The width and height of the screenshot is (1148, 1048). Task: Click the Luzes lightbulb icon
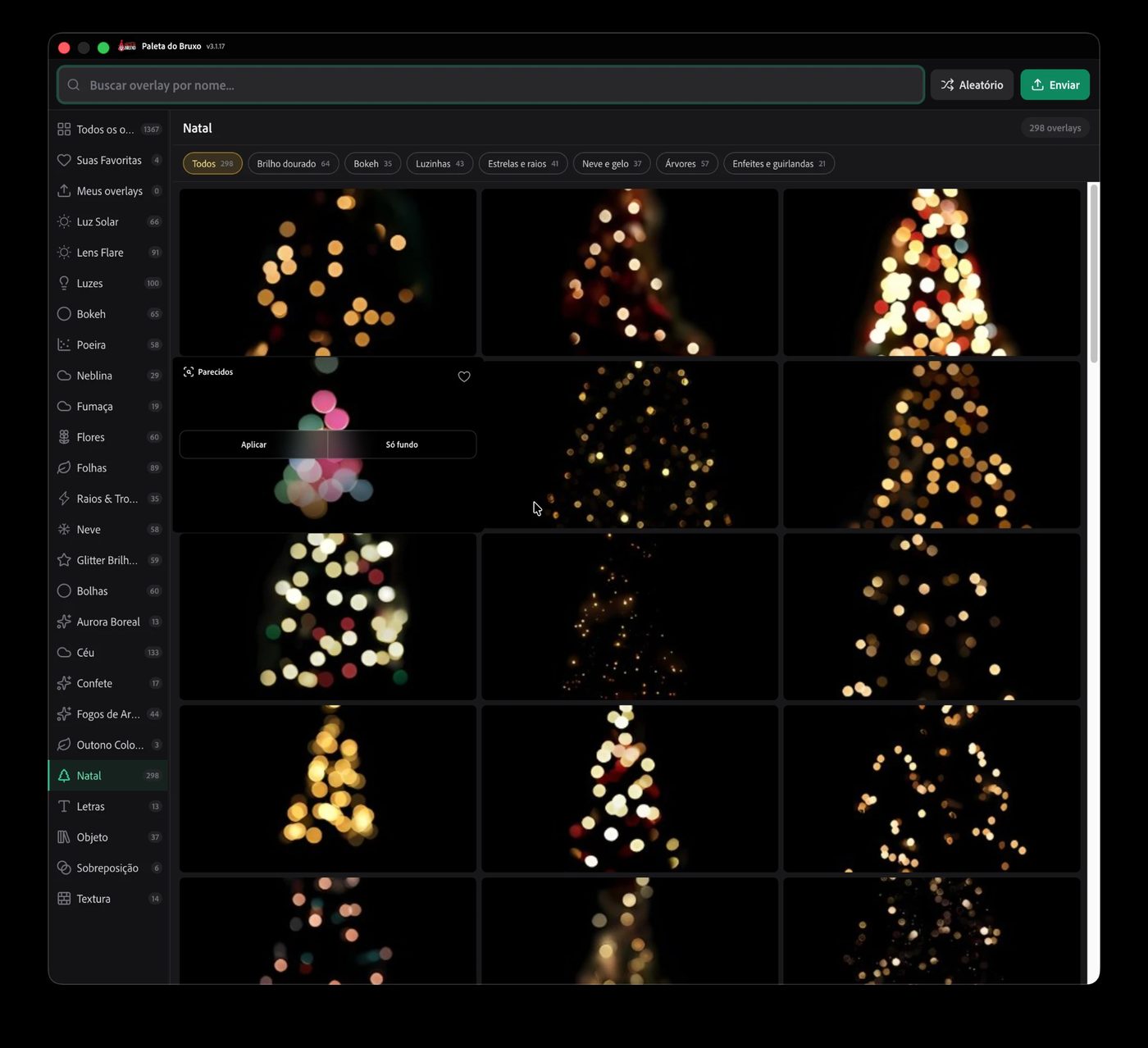[64, 283]
